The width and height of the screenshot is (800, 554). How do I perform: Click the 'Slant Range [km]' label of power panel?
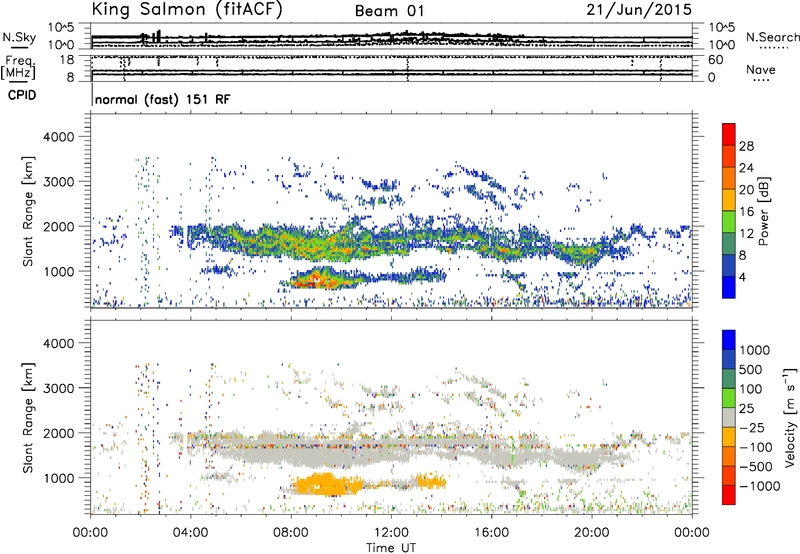tap(28, 211)
